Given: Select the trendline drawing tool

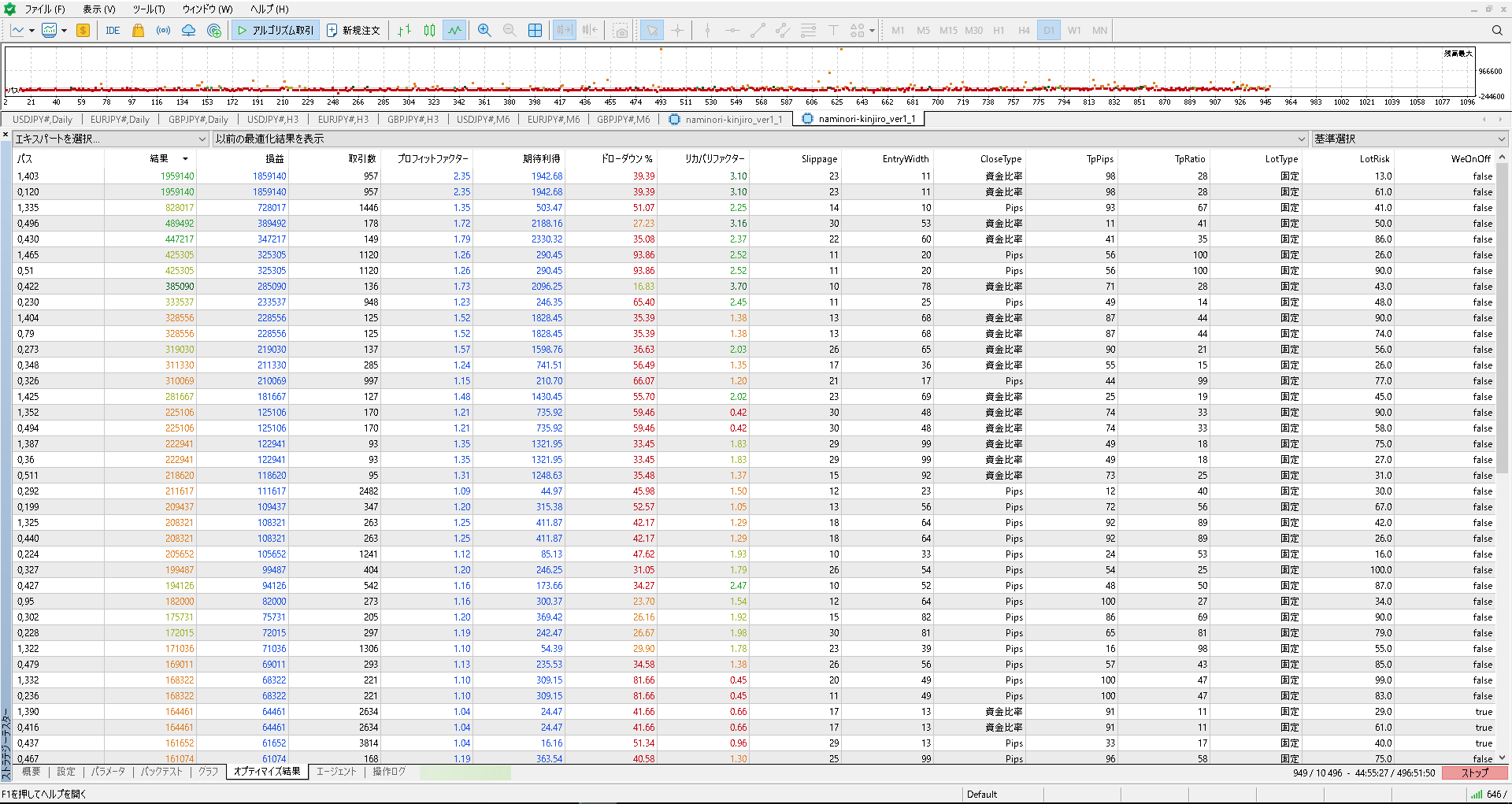Looking at the screenshot, I should point(758,31).
